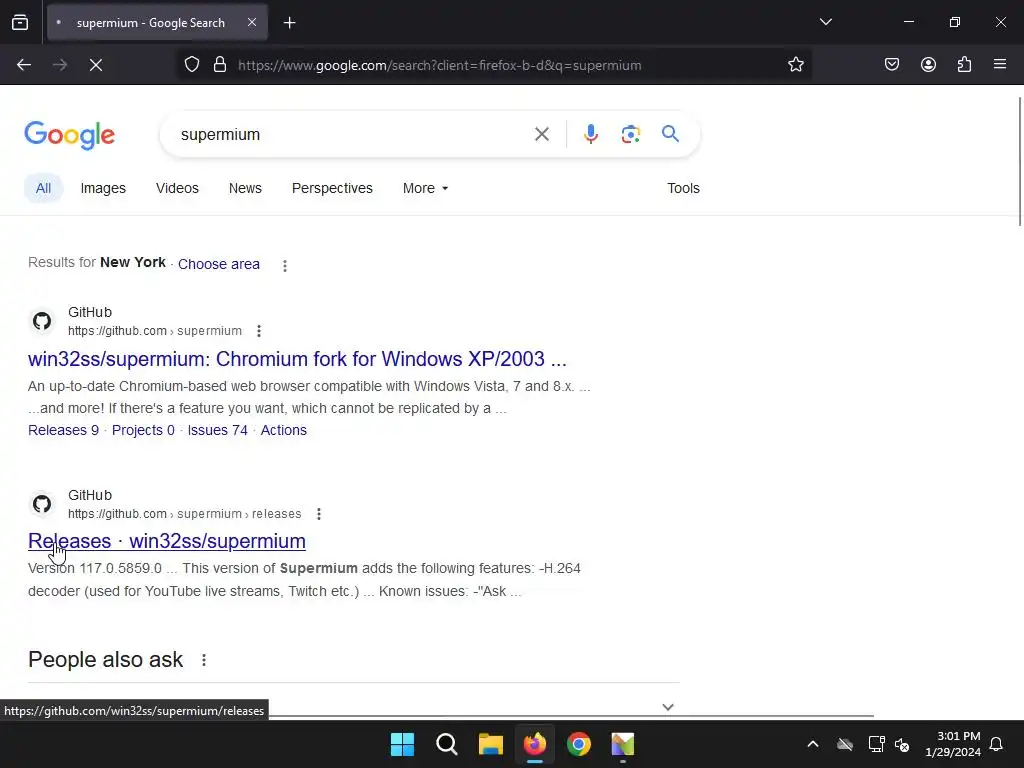Click the Google logo
The height and width of the screenshot is (768, 1024).
70,135
